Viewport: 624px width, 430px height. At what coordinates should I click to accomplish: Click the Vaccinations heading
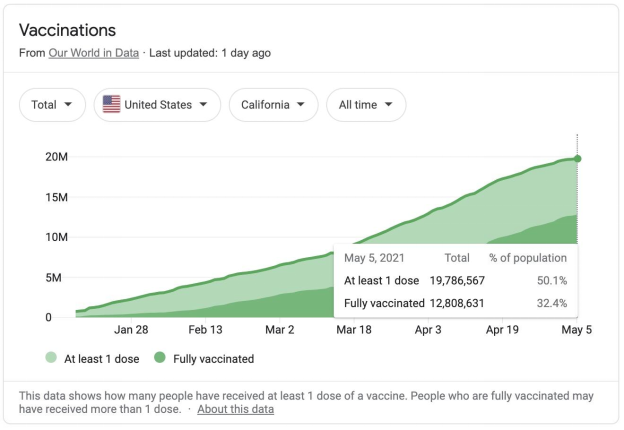[67, 30]
